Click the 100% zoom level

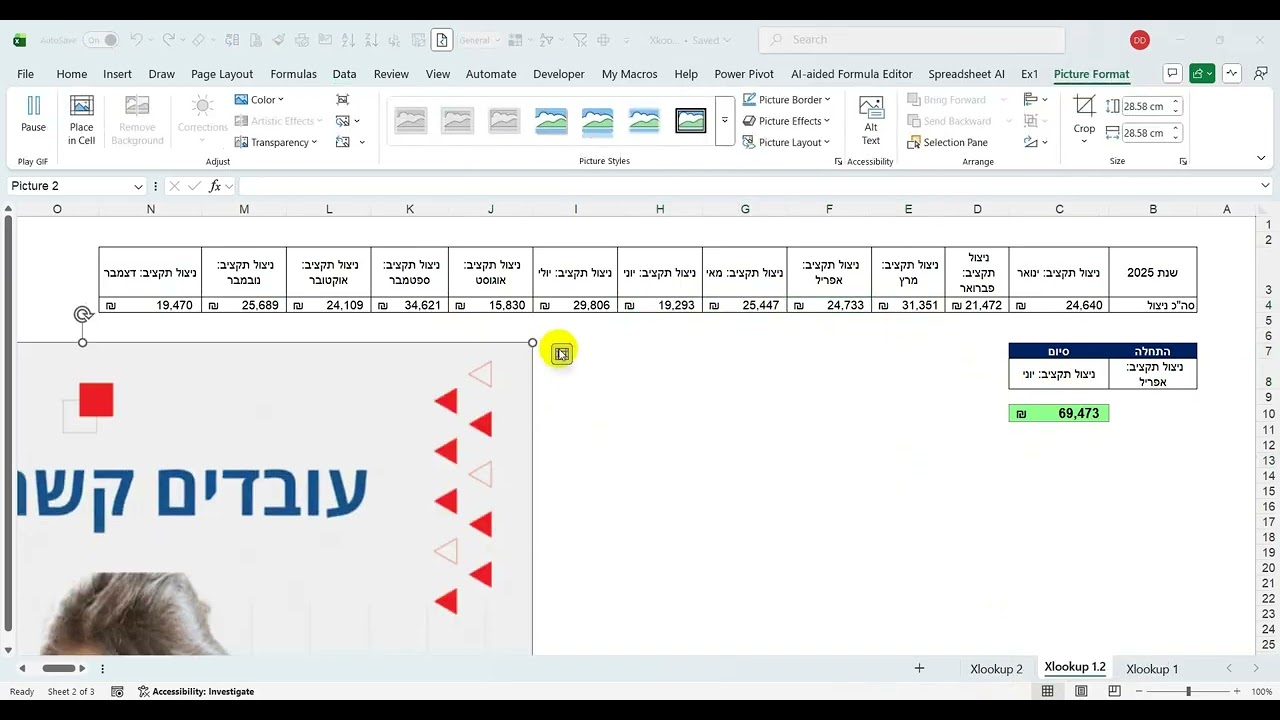(x=1261, y=691)
